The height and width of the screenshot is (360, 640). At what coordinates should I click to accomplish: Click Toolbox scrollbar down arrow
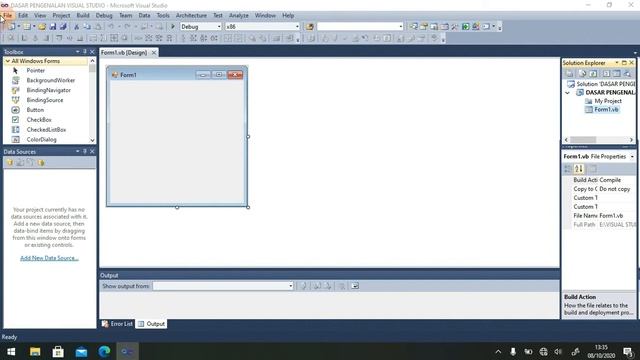(92, 140)
